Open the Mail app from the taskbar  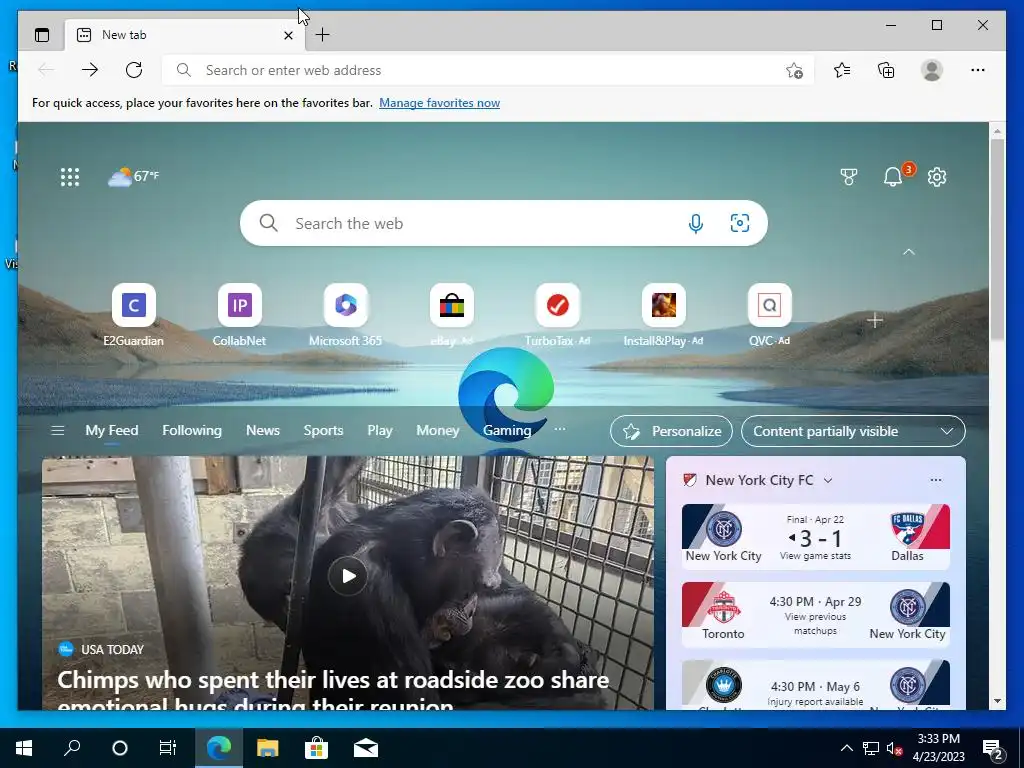click(366, 748)
